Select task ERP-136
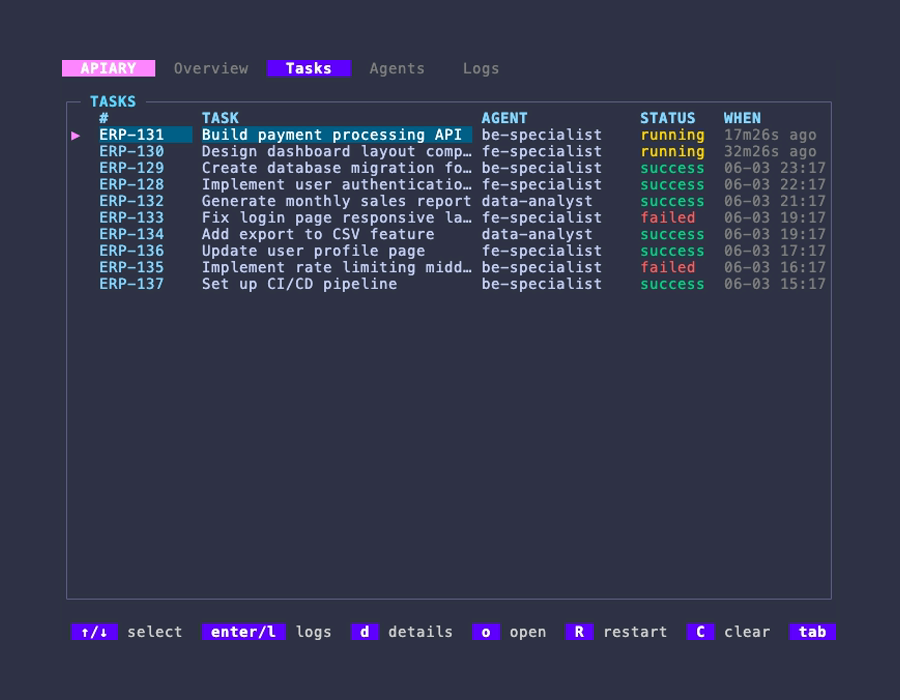 tap(131, 251)
